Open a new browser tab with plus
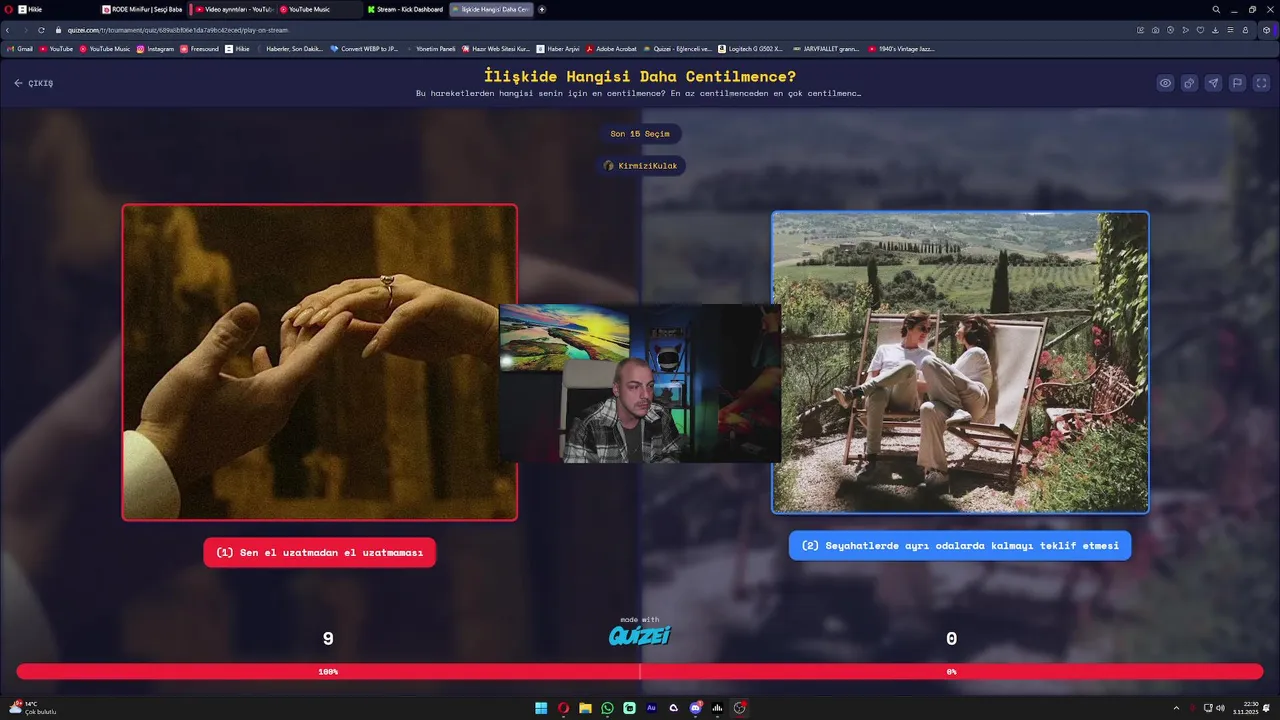The width and height of the screenshot is (1280, 720). coord(542,9)
